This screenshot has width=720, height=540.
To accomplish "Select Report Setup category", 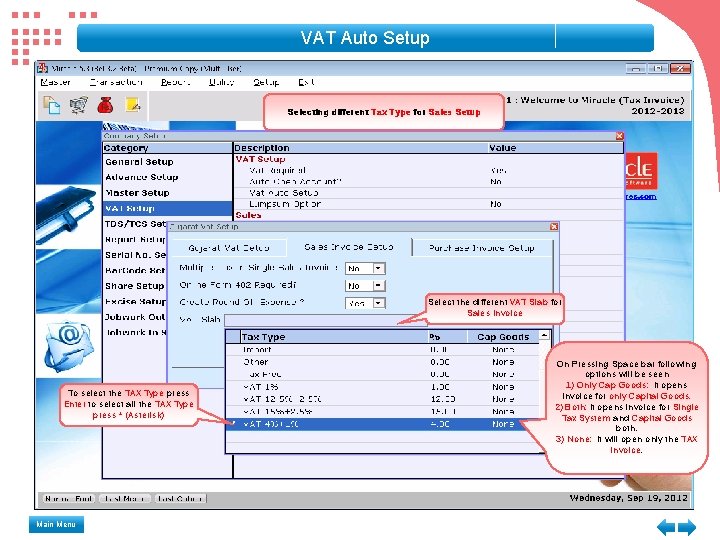I will [135, 239].
